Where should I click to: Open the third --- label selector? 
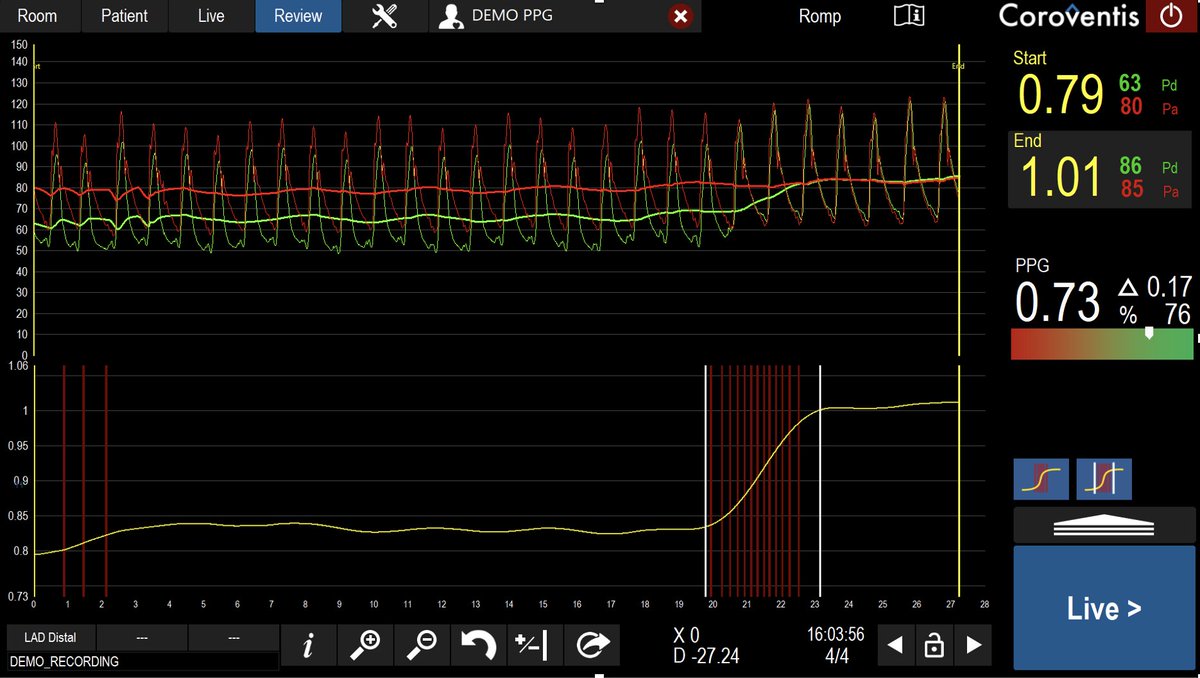tap(233, 638)
